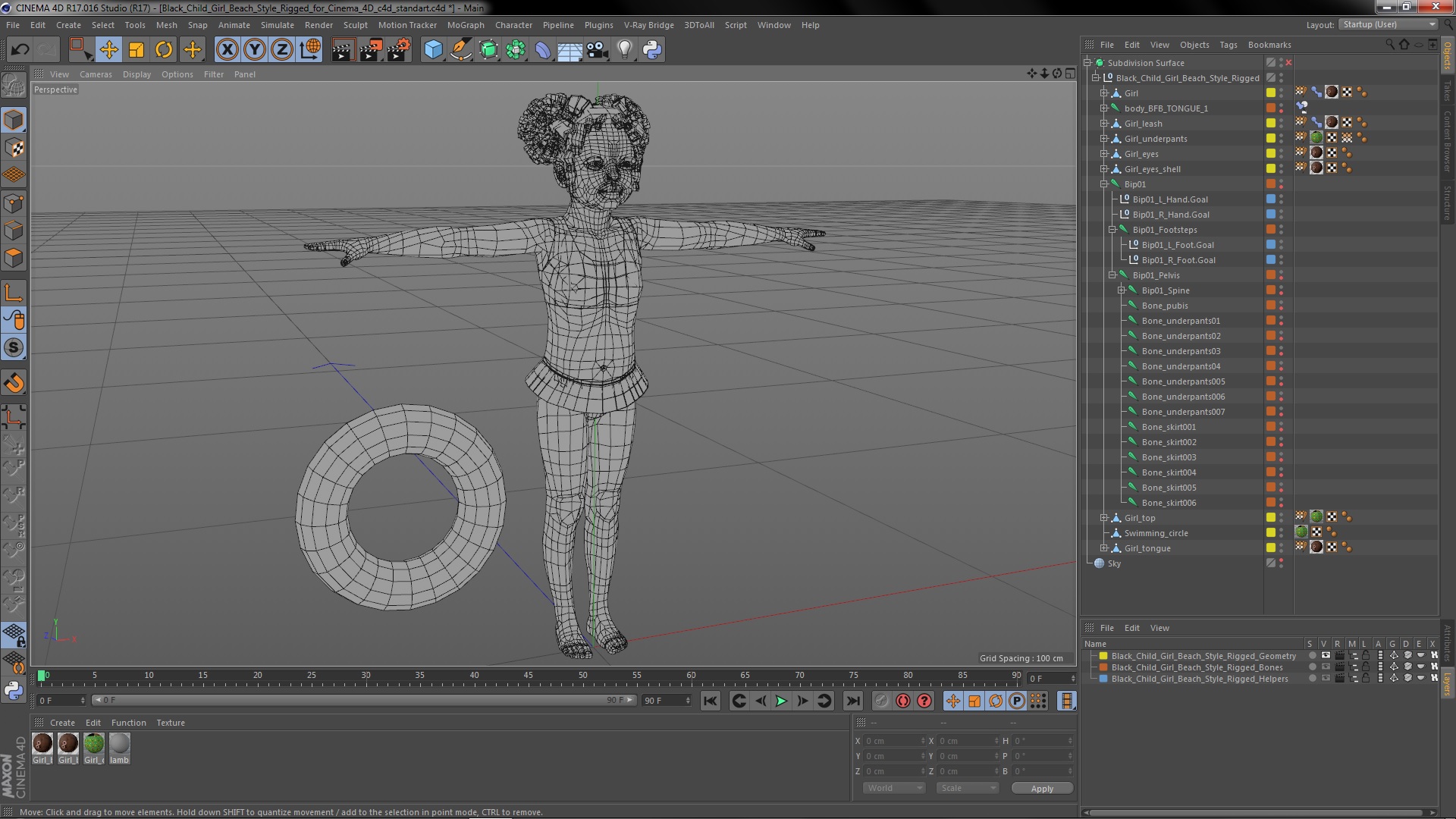
Task: Collapse the Subdivision Surface object
Action: click(1087, 63)
